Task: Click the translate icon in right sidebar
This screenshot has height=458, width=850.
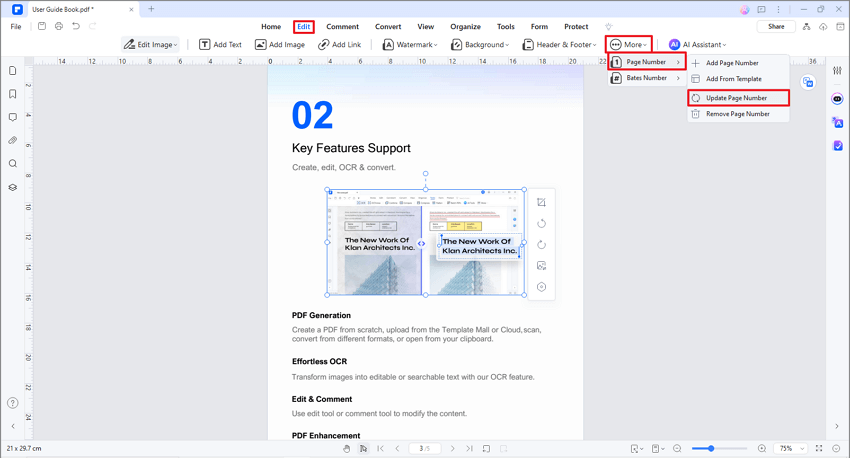Action: point(838,122)
